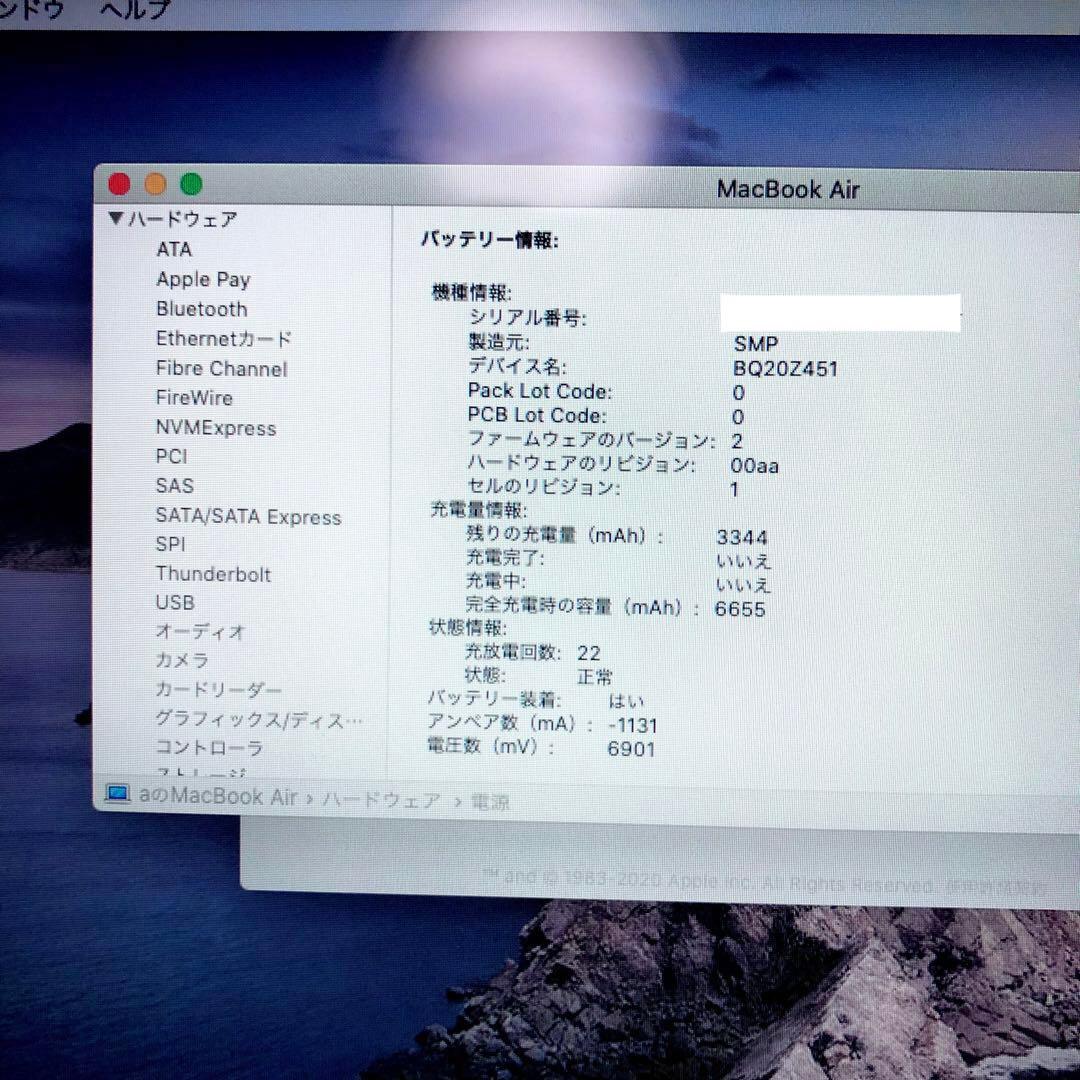Select USB in the hardware sidebar
This screenshot has height=1080, width=1080.
click(x=175, y=603)
